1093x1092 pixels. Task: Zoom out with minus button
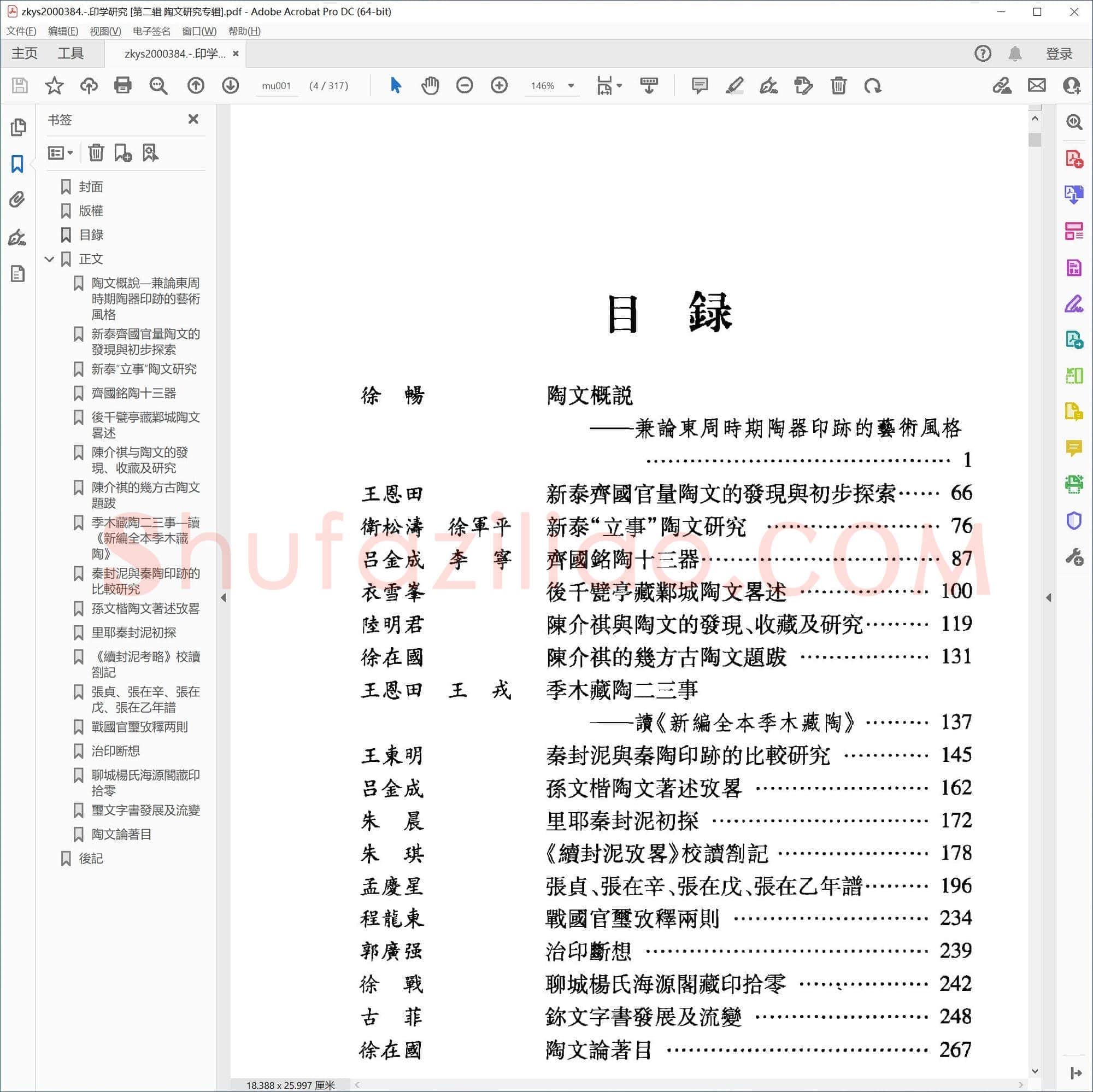tap(465, 85)
